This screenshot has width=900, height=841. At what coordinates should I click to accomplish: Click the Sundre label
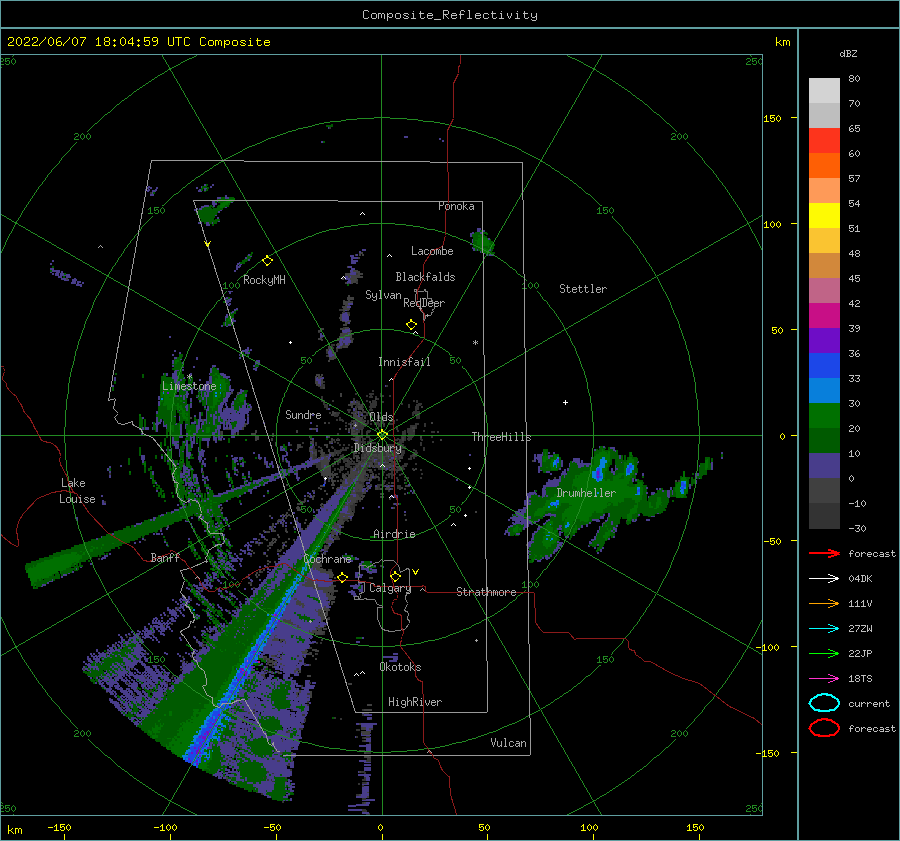click(303, 414)
